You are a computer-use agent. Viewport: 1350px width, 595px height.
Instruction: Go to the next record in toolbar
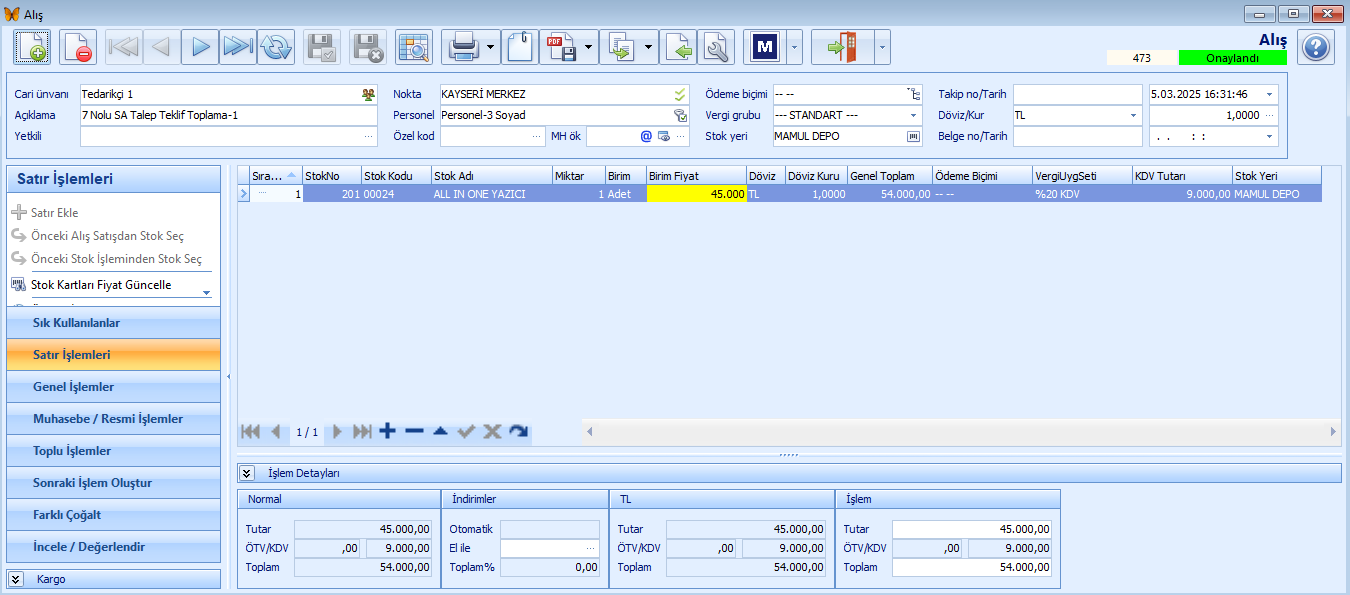[x=200, y=47]
